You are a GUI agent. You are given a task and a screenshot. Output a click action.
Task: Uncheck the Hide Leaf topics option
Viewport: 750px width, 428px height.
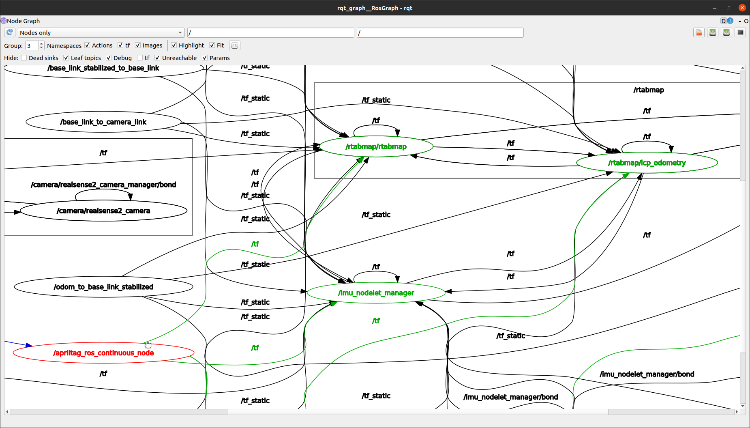tap(67, 58)
